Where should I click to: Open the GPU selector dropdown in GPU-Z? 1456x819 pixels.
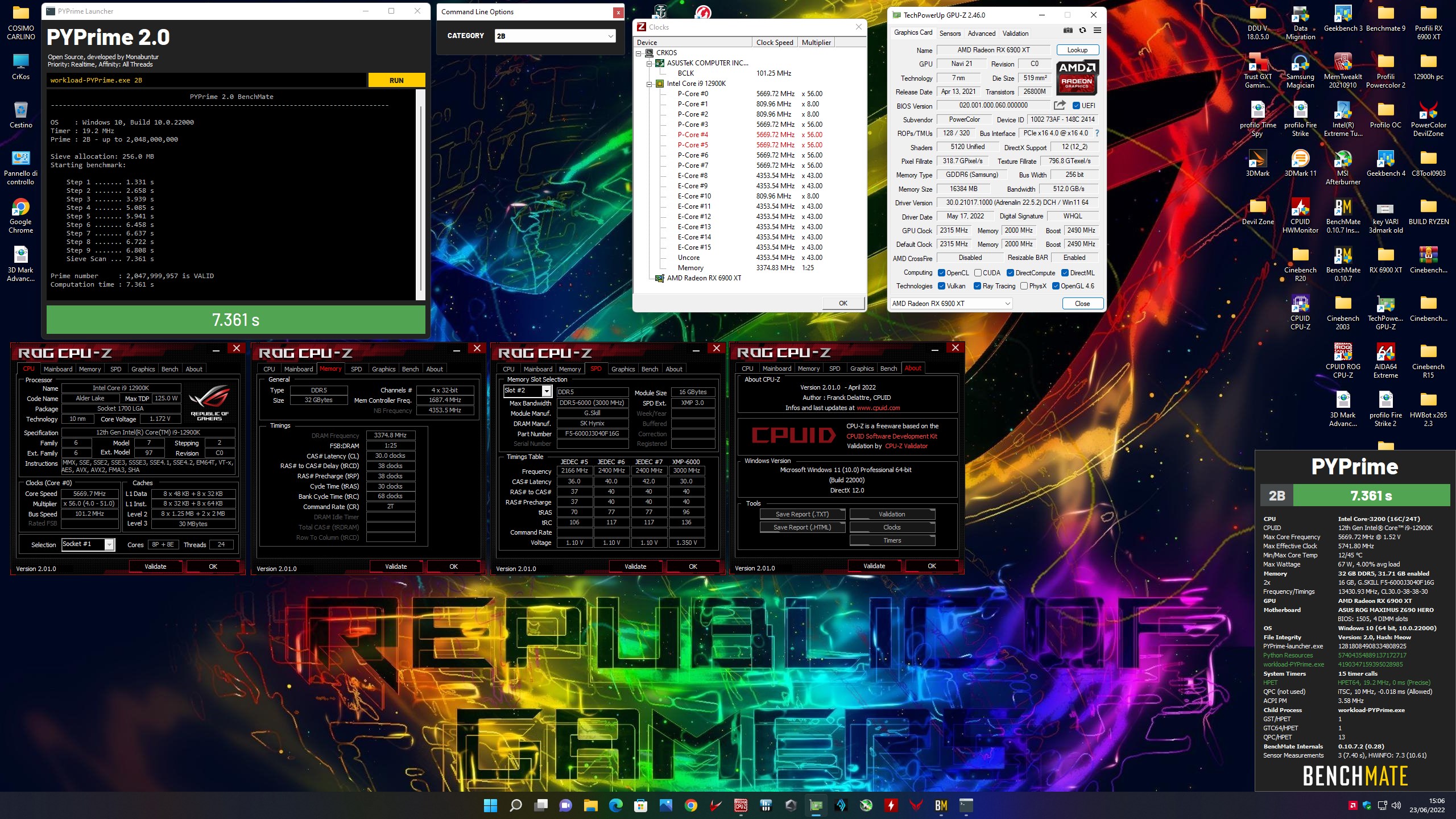click(951, 303)
